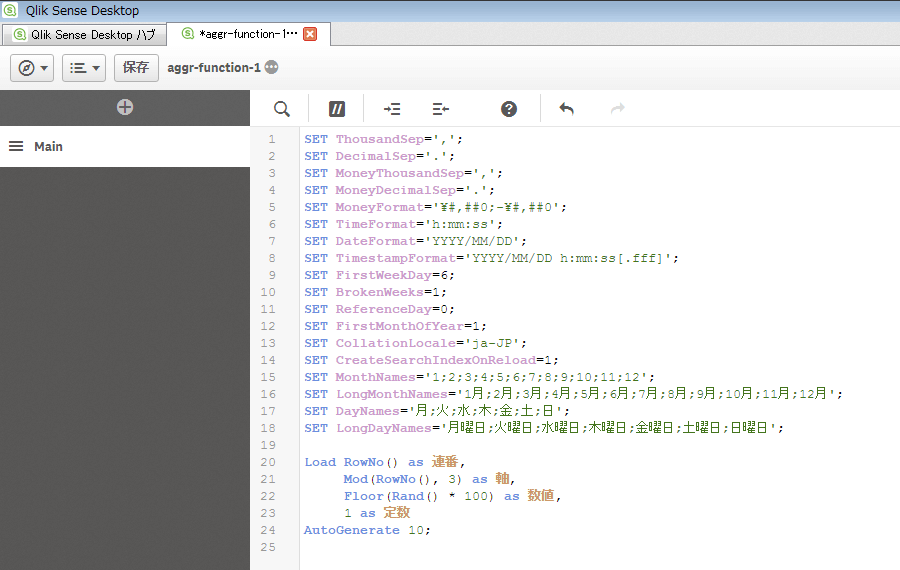Add a new script section
Viewport: 900px width, 570px height.
point(124,107)
